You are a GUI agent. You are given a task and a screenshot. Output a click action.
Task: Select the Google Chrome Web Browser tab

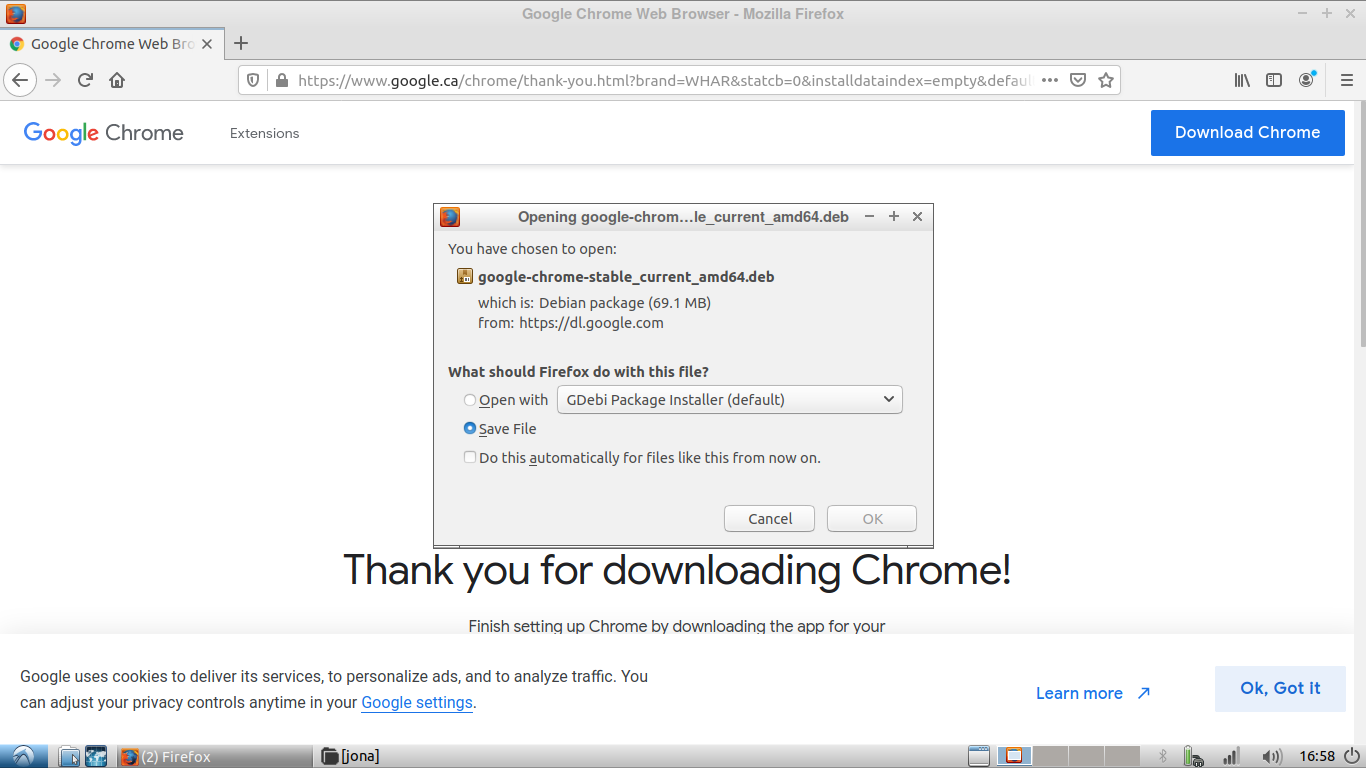(113, 44)
